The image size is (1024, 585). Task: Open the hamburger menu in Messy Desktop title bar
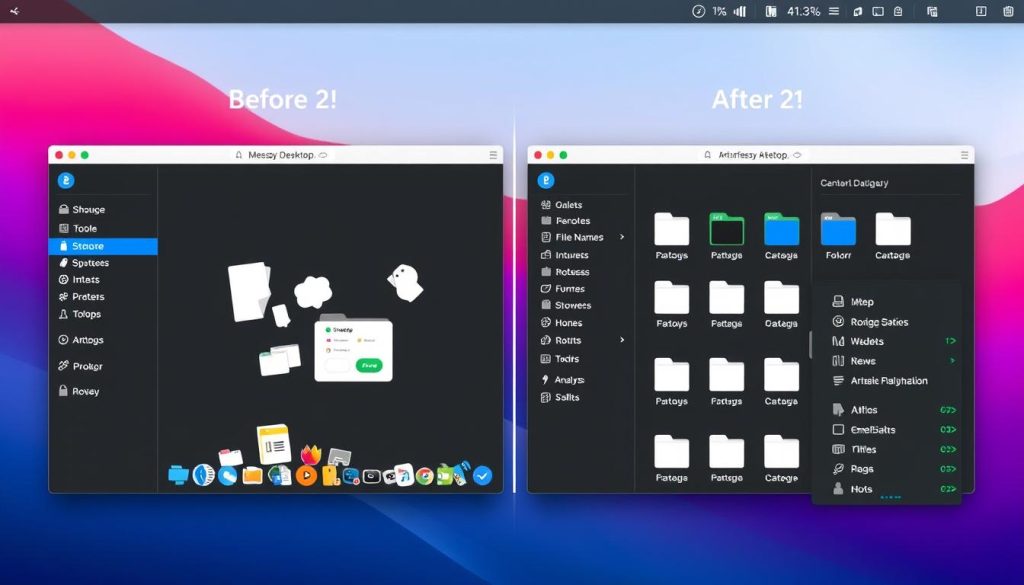(493, 155)
